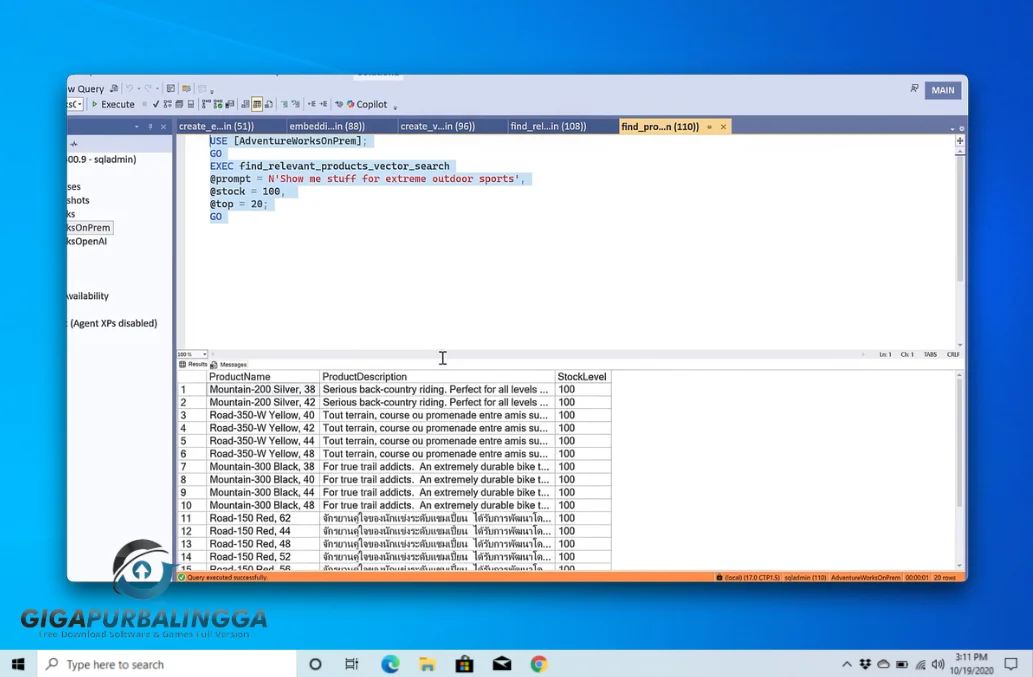1033x677 pixels.
Task: Select ksOpenAI database in Object Explorer
Action: coord(87,241)
